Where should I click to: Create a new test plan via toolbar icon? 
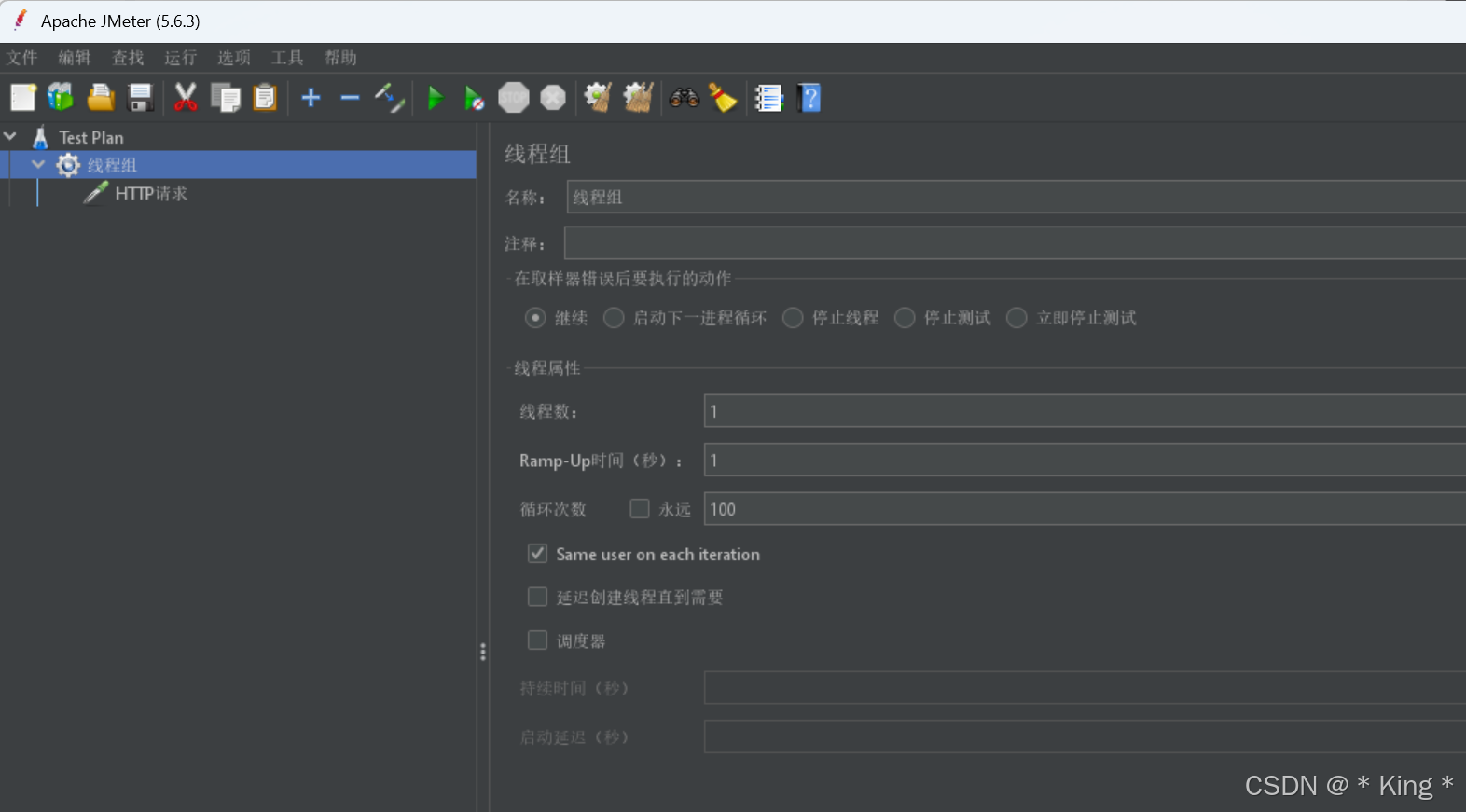point(23,97)
